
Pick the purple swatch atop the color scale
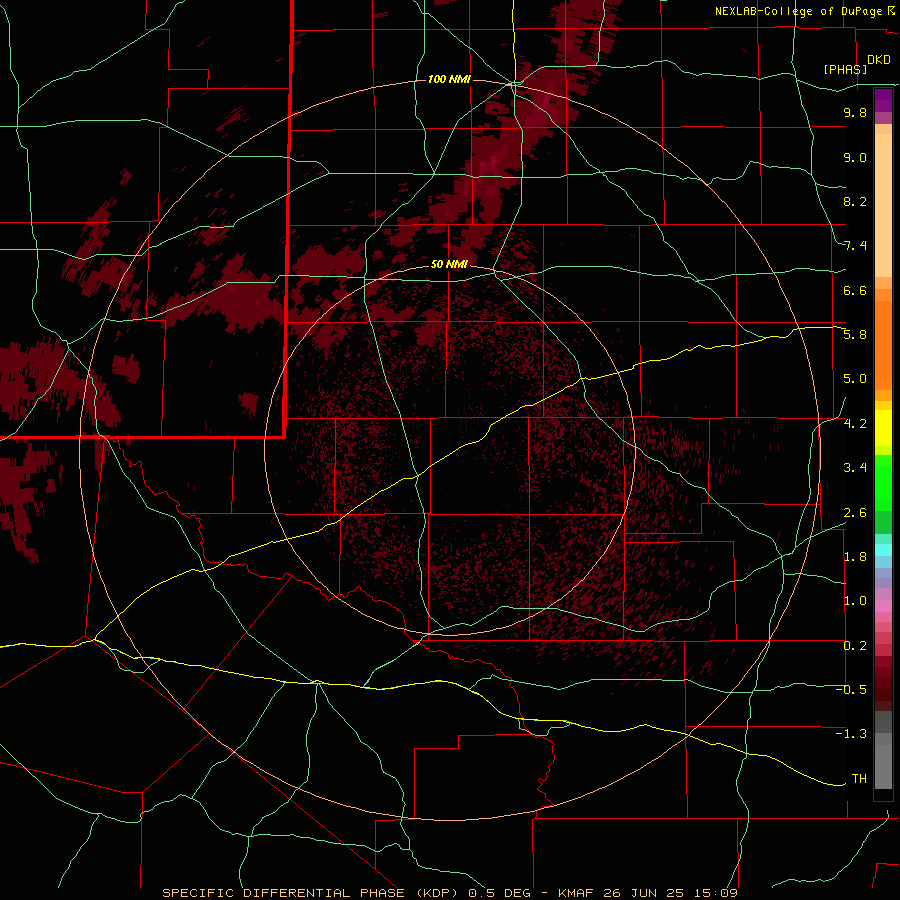tap(883, 100)
